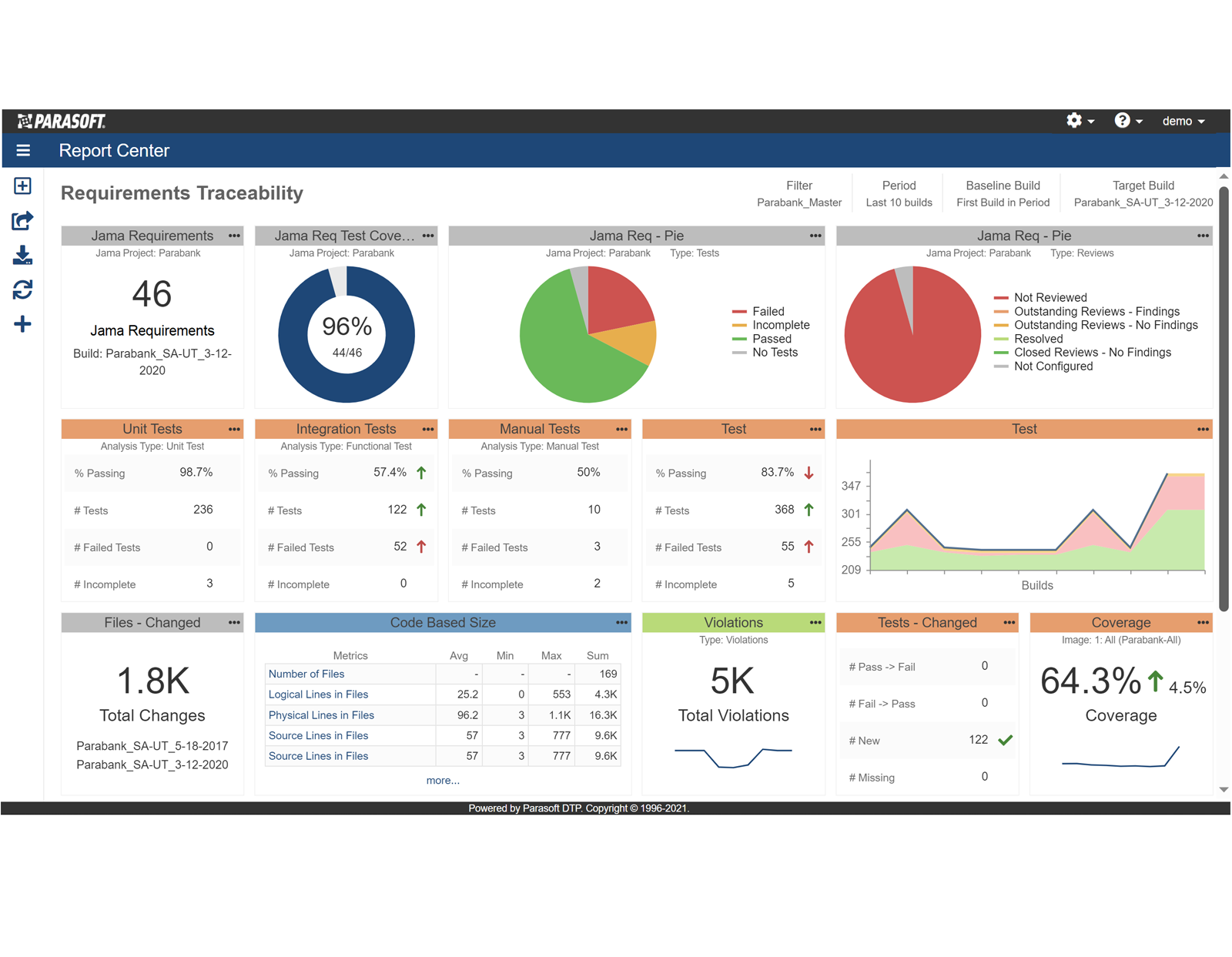The height and width of the screenshot is (957, 1232).
Task: Click the 96% coverage donut chart
Action: 346,334
